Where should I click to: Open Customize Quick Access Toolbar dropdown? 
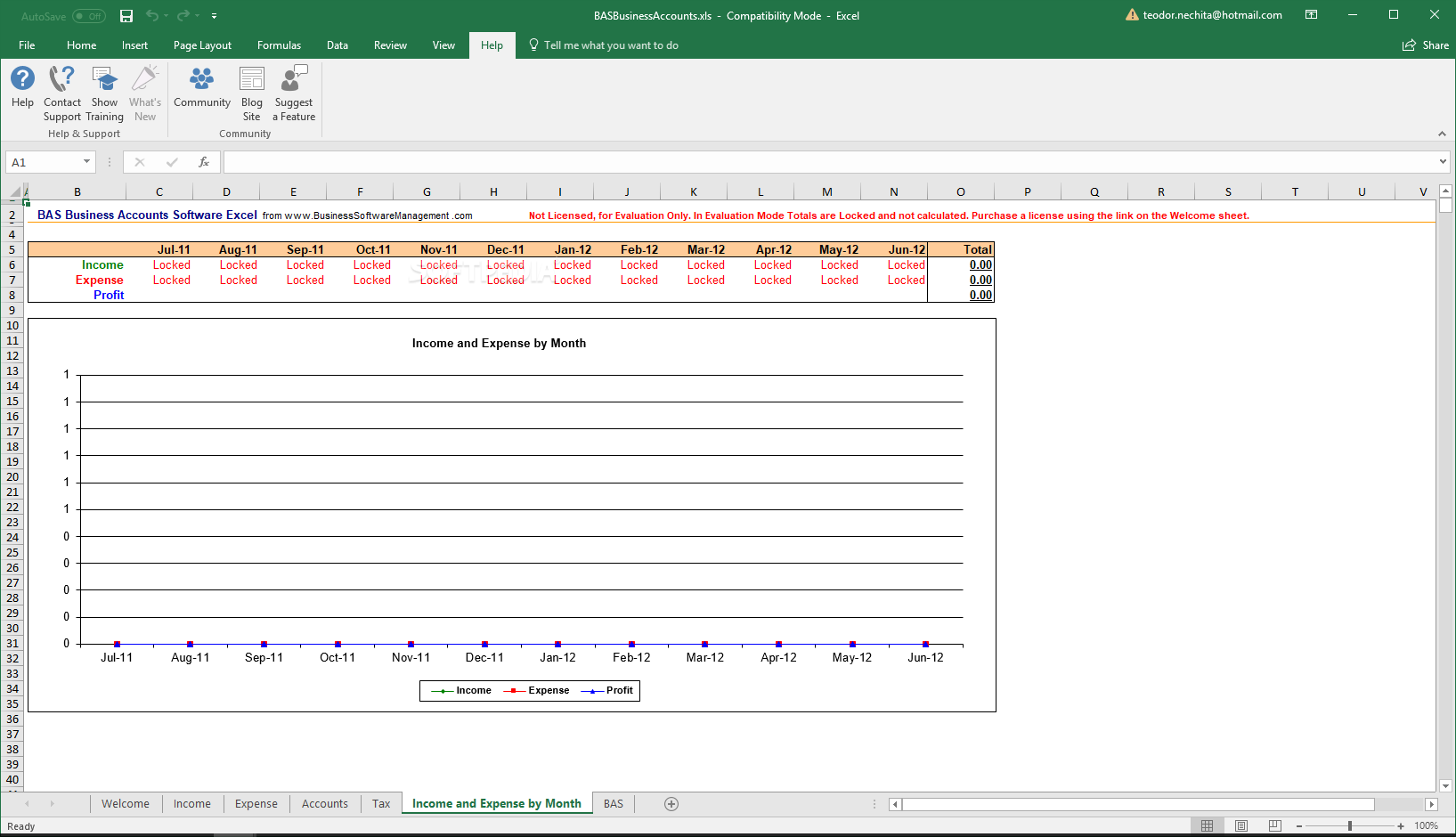(214, 16)
